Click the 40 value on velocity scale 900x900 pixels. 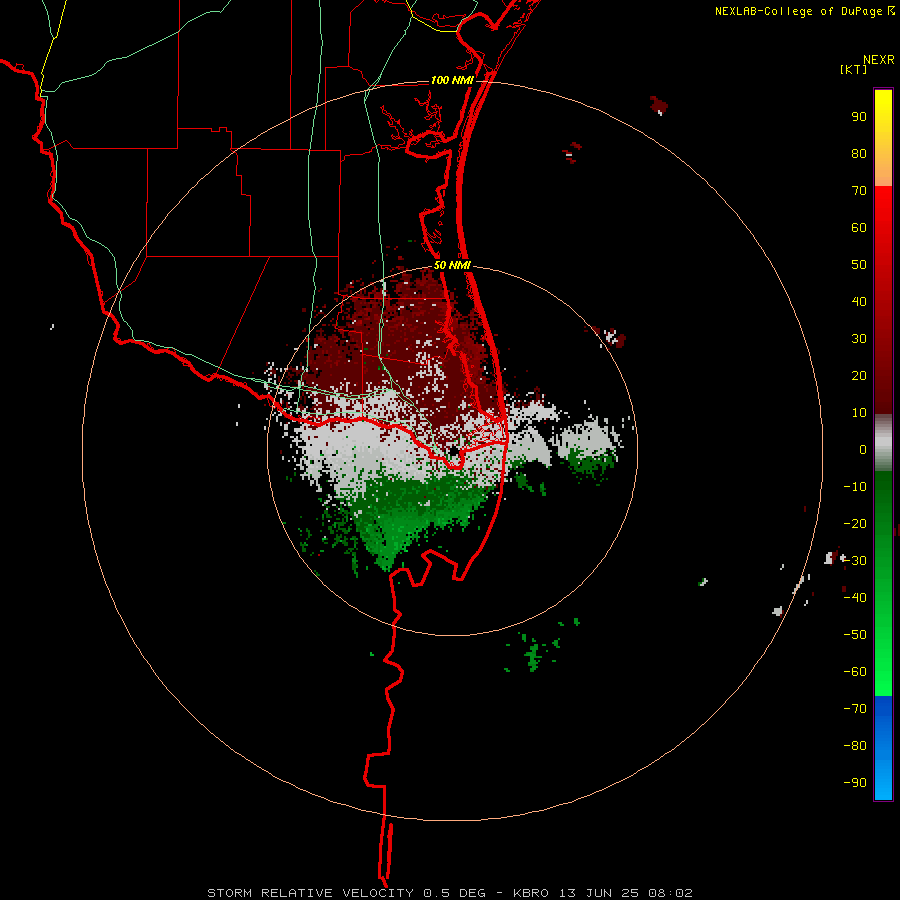(x=859, y=302)
